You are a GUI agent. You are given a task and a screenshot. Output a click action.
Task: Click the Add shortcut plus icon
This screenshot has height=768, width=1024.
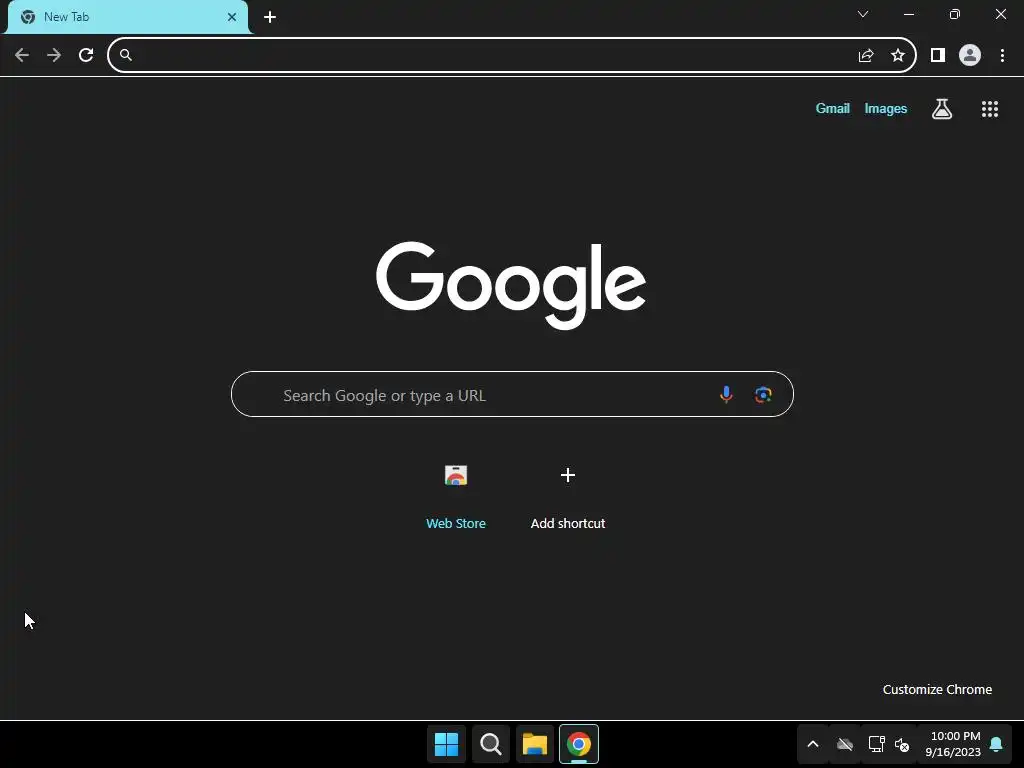[x=568, y=475]
